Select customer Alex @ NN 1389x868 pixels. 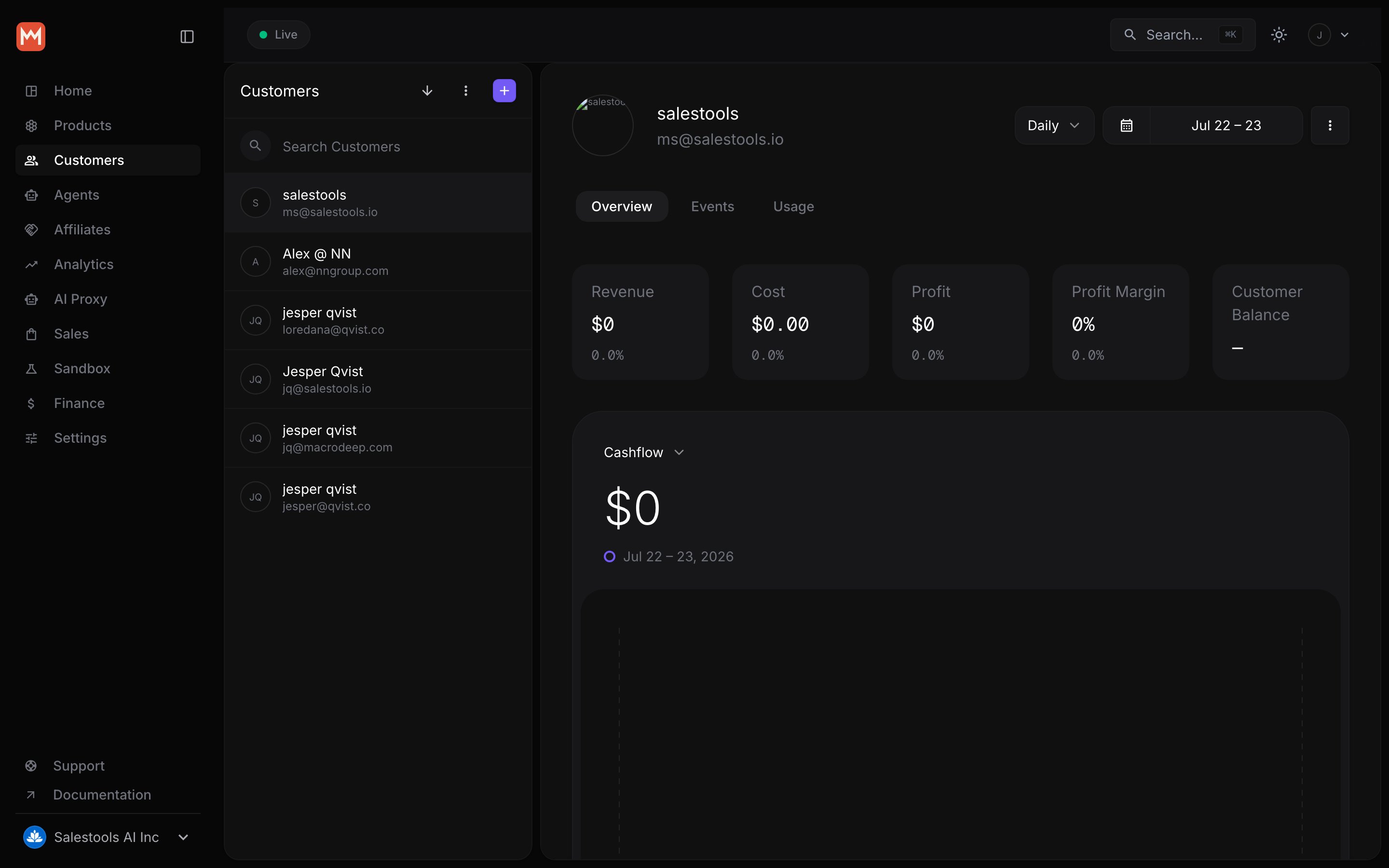coord(378,262)
